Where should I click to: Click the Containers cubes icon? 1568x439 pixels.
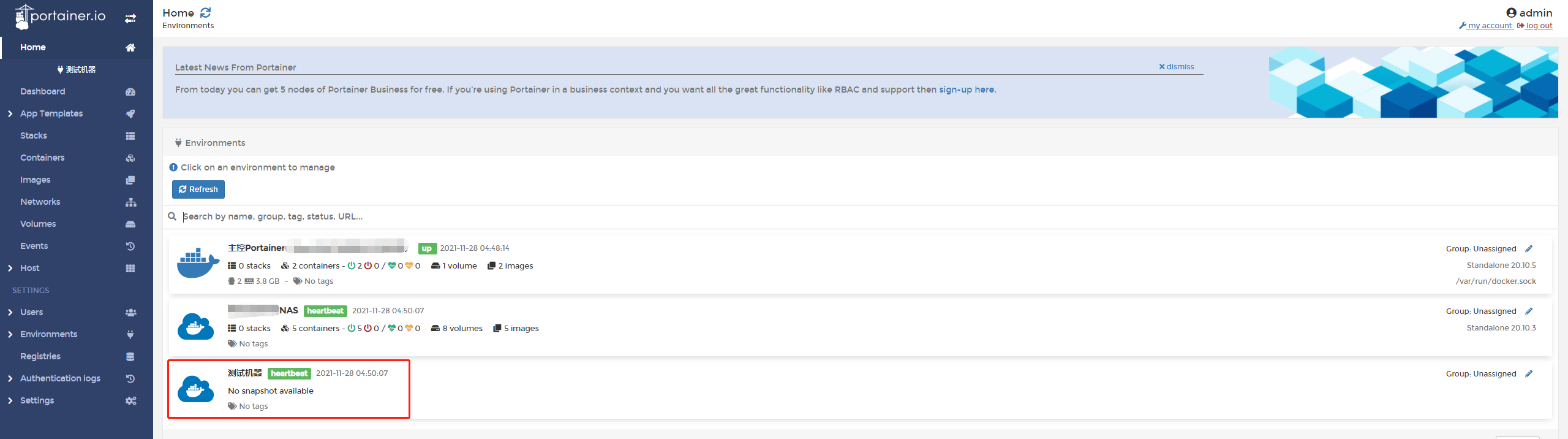tap(130, 158)
